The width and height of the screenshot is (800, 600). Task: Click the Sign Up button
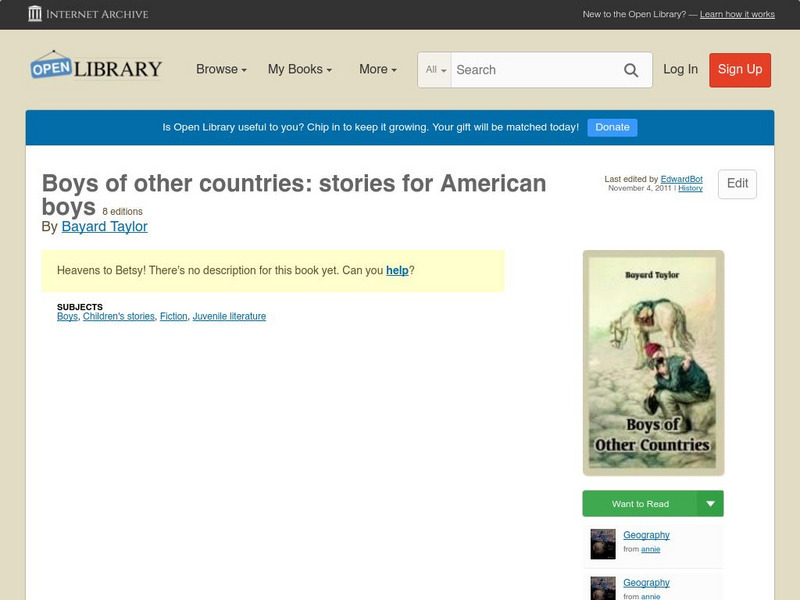(x=740, y=70)
